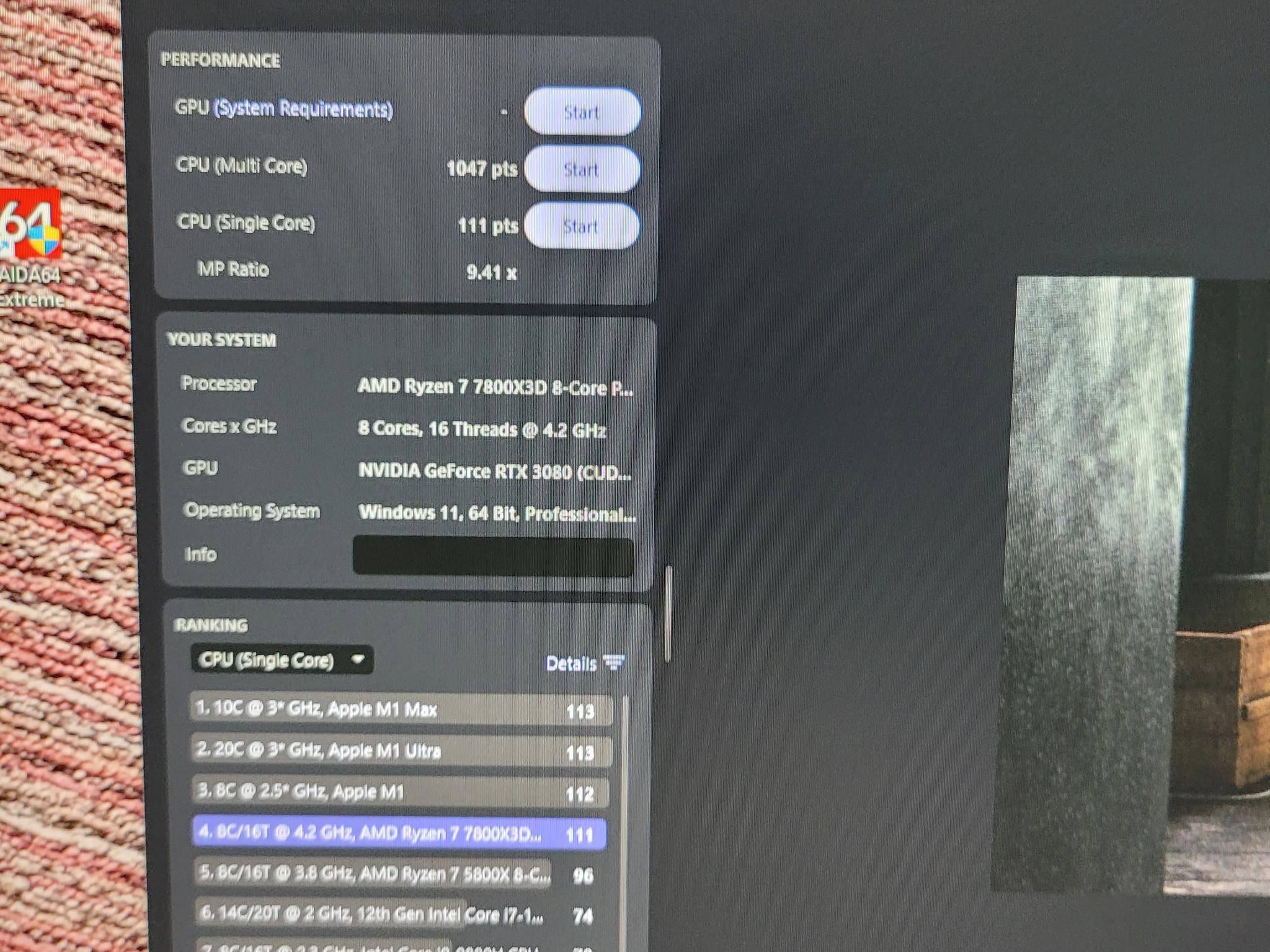The width and height of the screenshot is (1270, 952).
Task: Open the Details link in Ranking
Action: pyautogui.click(x=571, y=664)
